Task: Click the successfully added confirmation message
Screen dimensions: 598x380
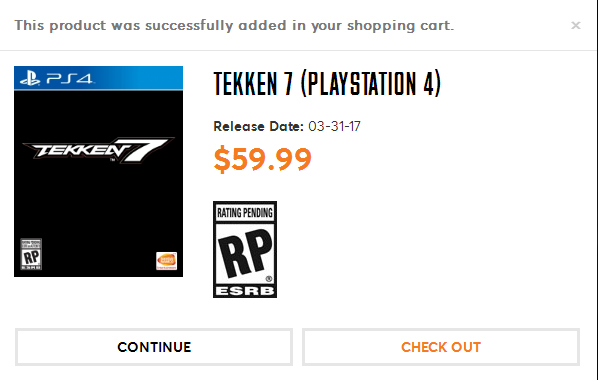Action: coord(234,26)
